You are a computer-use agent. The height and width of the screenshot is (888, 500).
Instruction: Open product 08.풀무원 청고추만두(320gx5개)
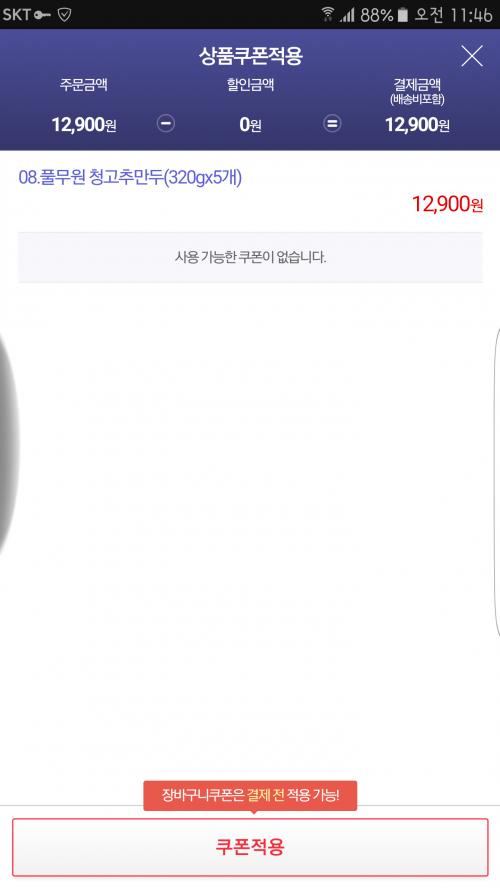pos(130,178)
